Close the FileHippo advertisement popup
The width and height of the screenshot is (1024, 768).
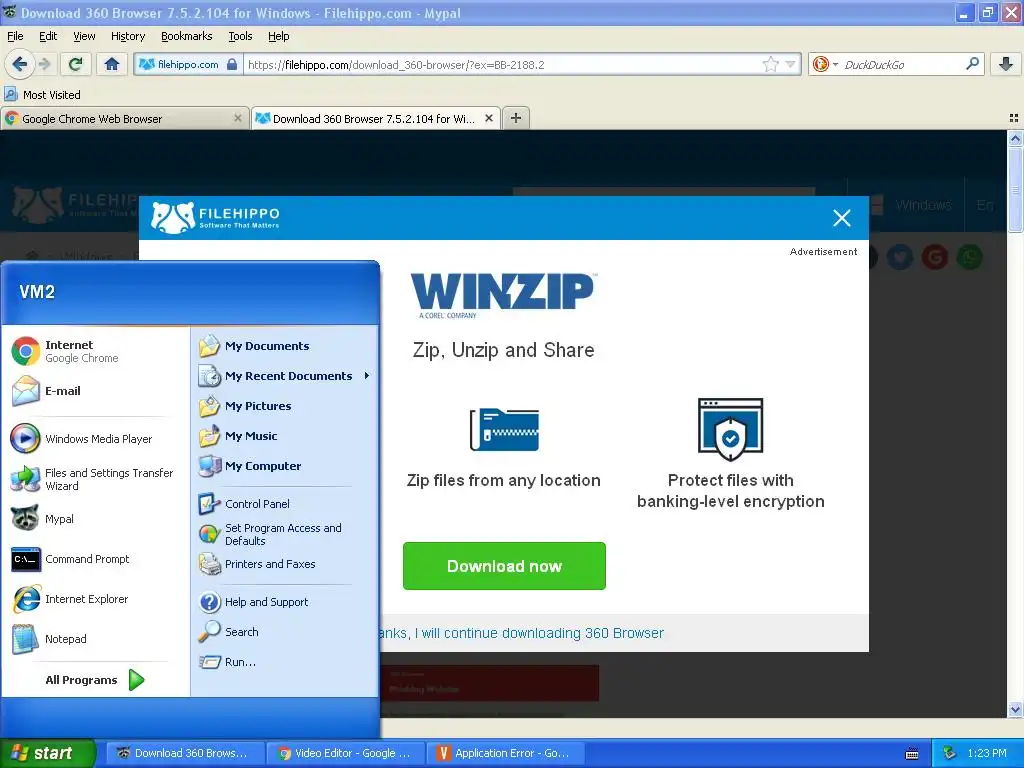pyautogui.click(x=842, y=218)
